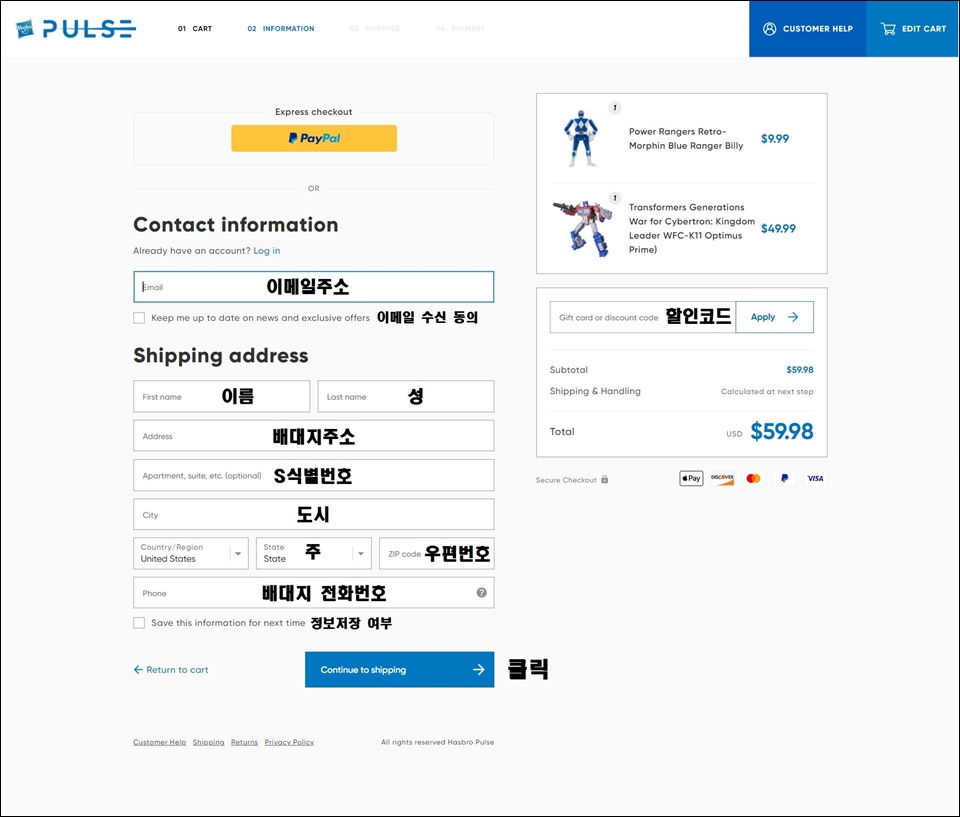
Task: Click the Edit Cart shopping cart icon
Action: (888, 29)
